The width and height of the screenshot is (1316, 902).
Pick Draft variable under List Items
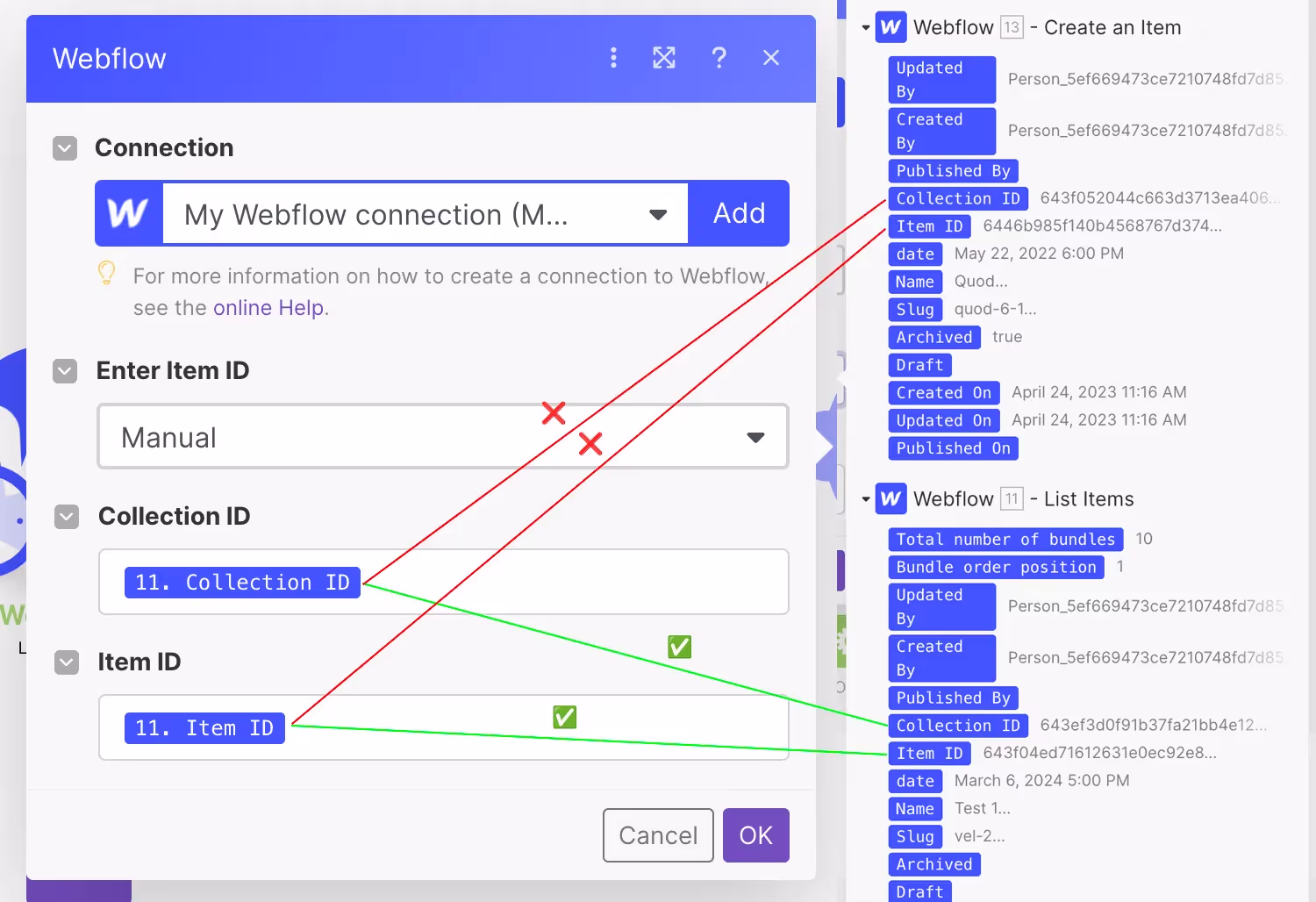(x=919, y=891)
